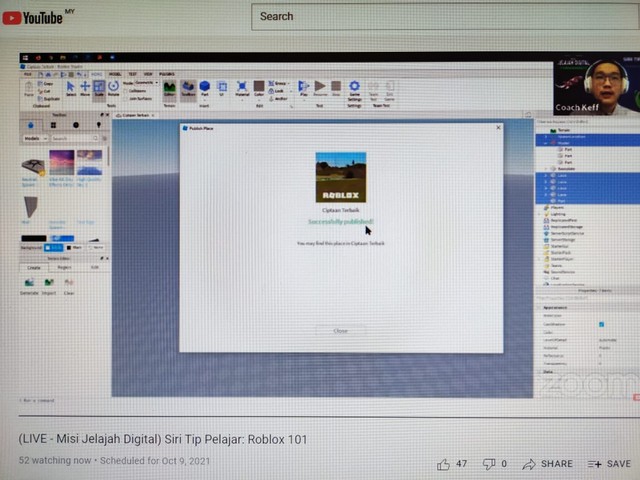The image size is (640, 480).
Task: Click the SAVE button below the video
Action: click(609, 464)
